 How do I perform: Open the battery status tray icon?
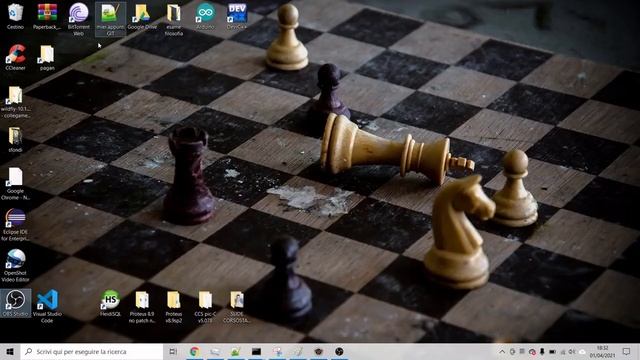point(552,351)
